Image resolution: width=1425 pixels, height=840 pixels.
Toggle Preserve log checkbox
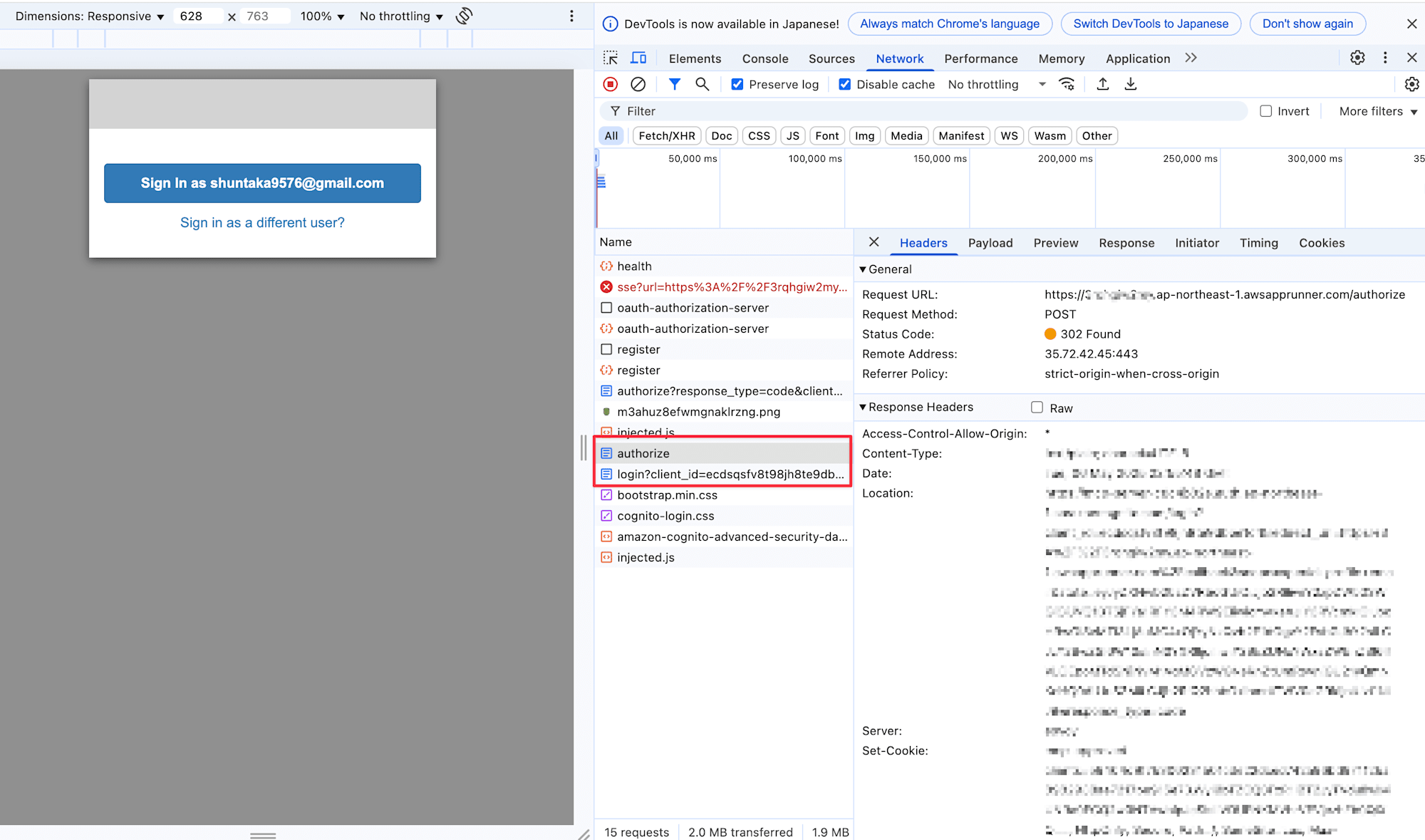pyautogui.click(x=737, y=84)
